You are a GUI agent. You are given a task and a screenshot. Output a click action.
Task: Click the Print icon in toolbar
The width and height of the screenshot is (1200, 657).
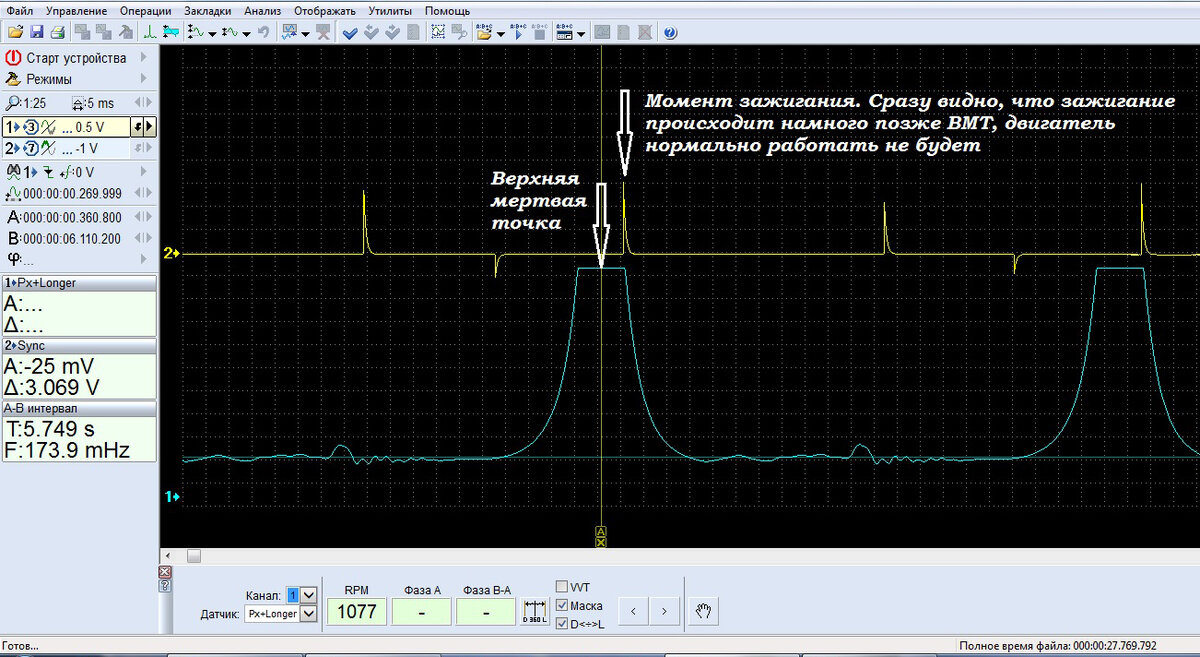coord(57,33)
